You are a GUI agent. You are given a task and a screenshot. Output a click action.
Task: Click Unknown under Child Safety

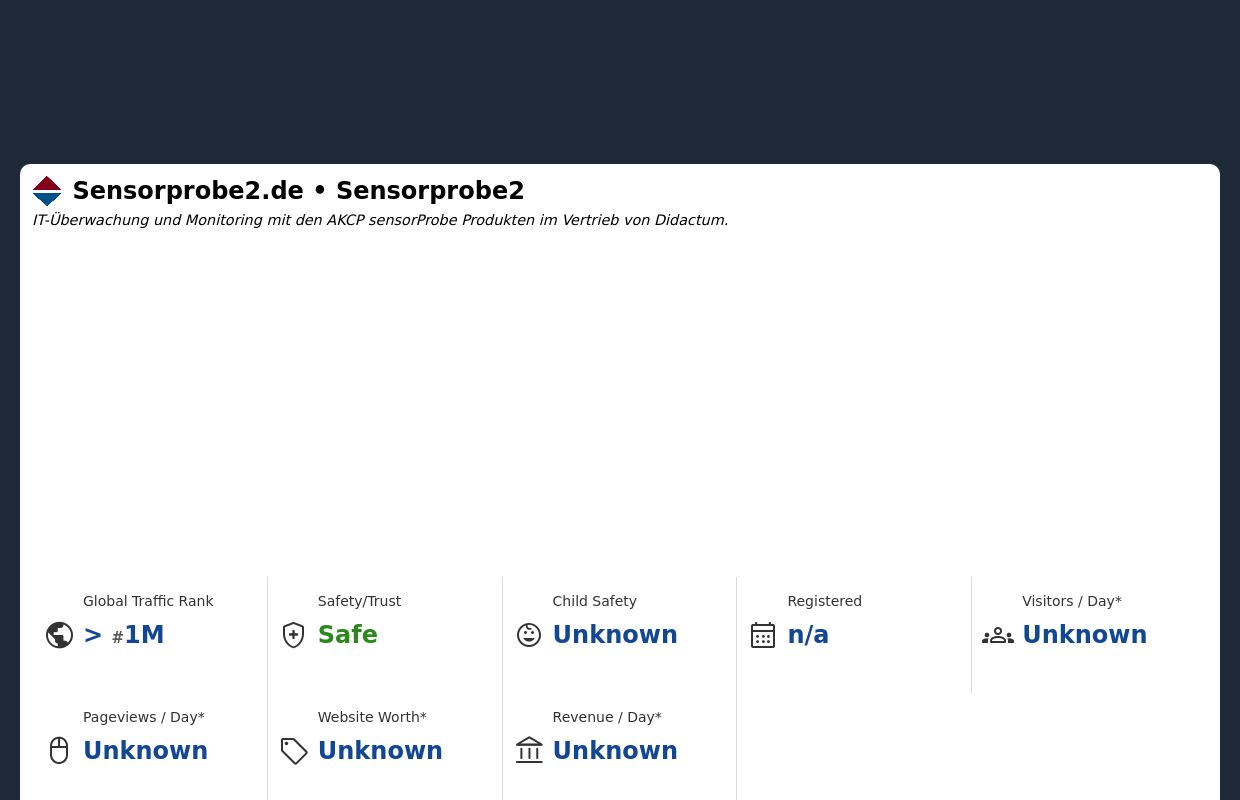[615, 635]
